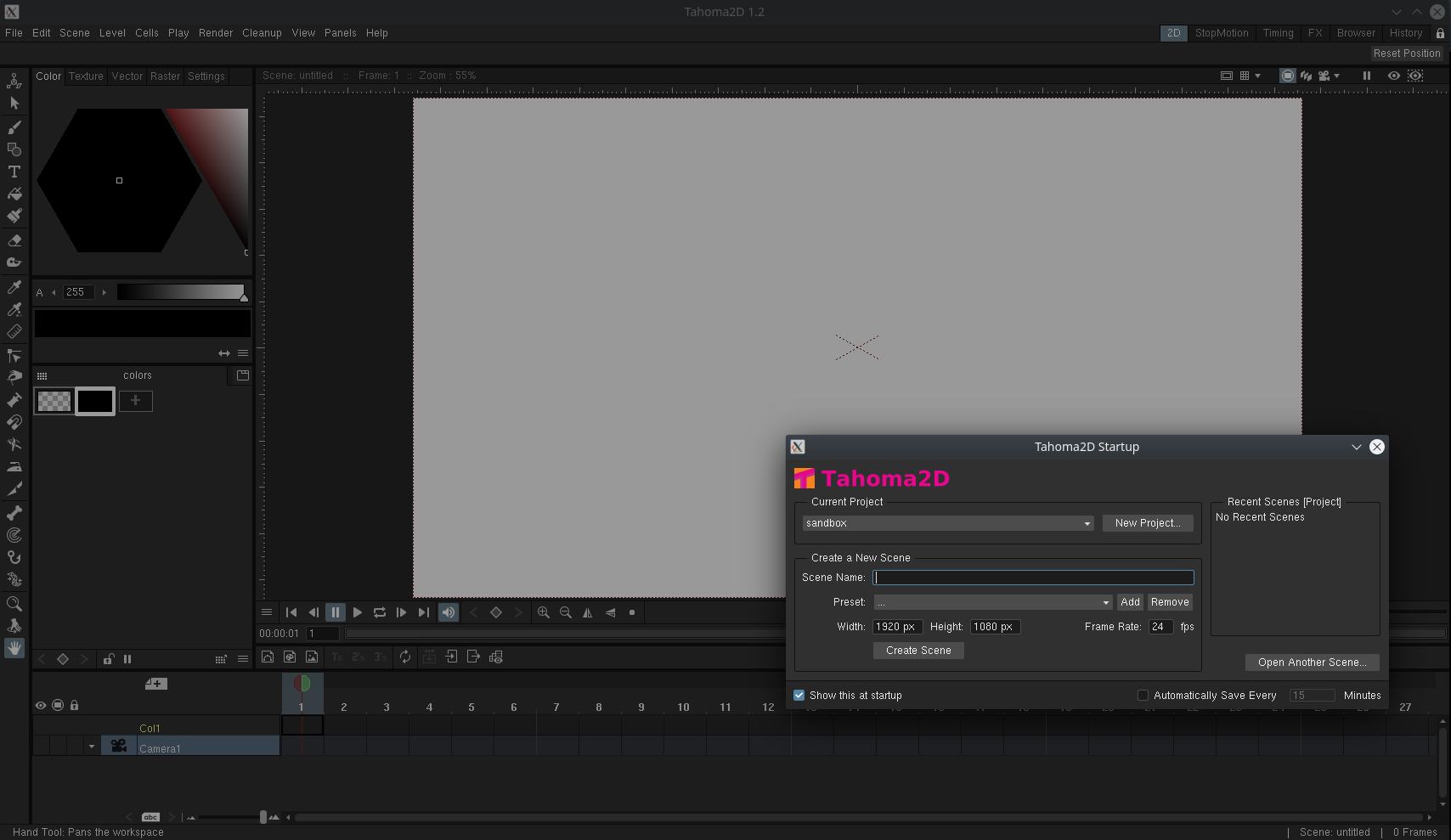1451x840 pixels.
Task: Switch to the Texture style tab
Action: (86, 76)
